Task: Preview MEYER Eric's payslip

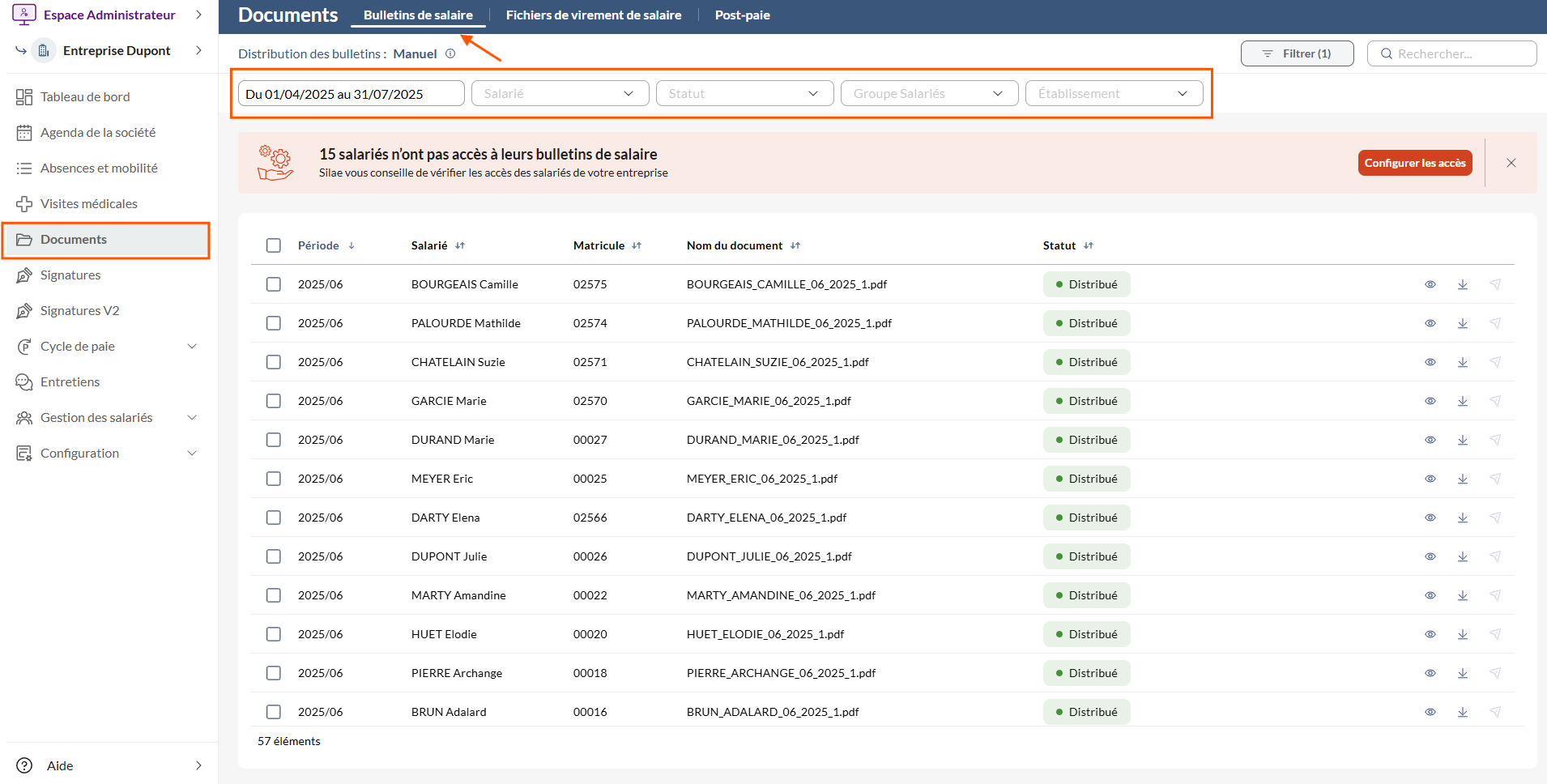Action: (x=1430, y=479)
